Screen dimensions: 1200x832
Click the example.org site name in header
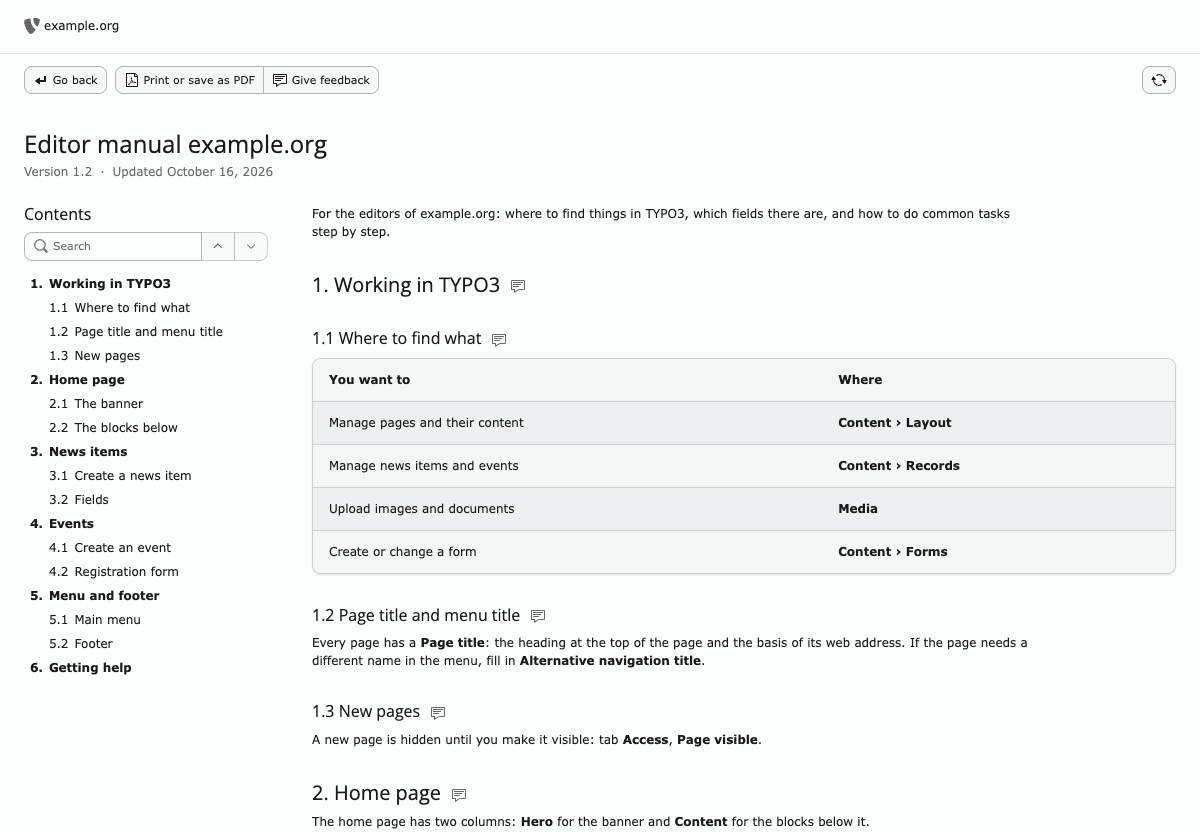[82, 26]
